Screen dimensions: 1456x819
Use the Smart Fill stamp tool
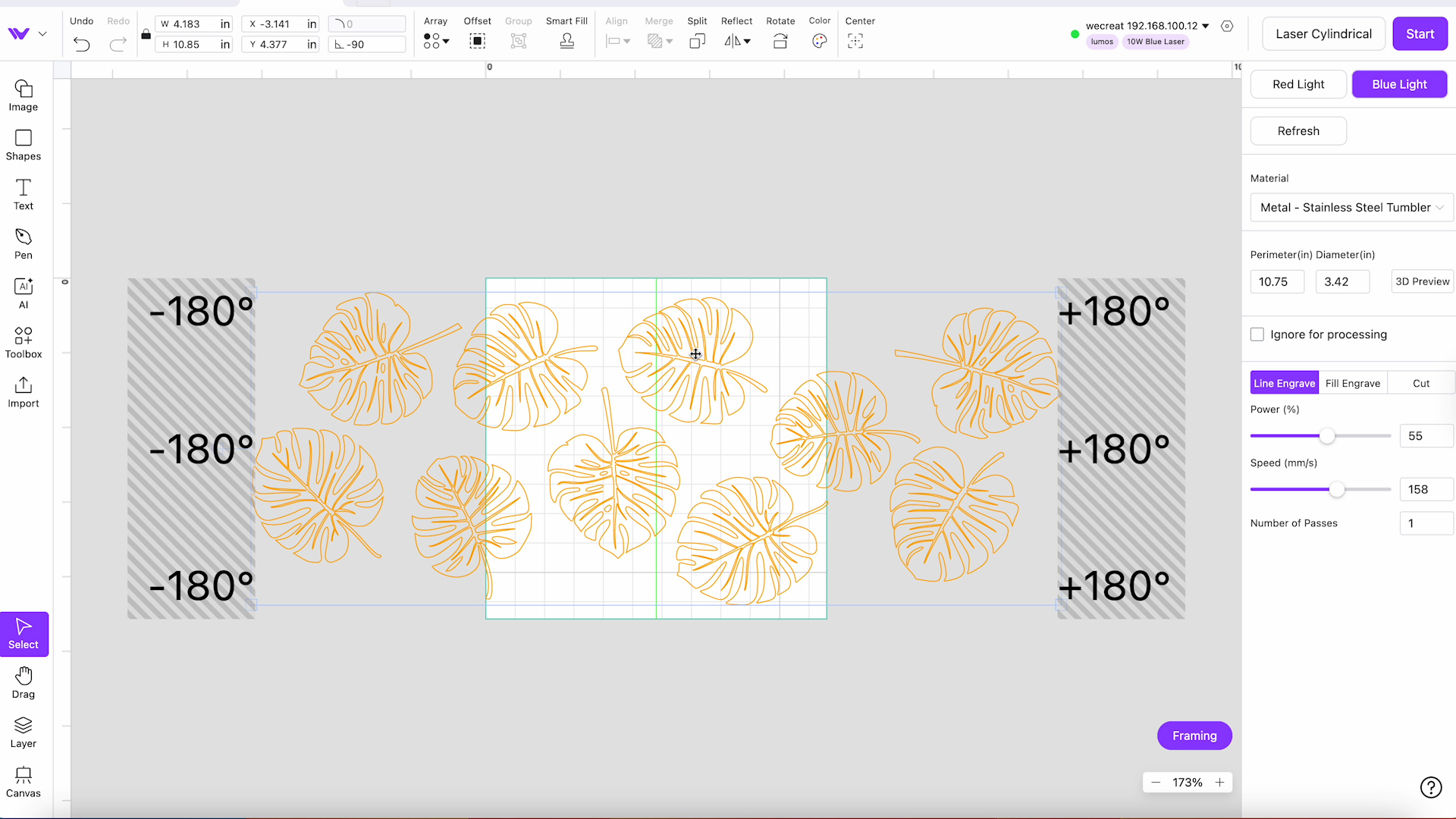pyautogui.click(x=566, y=42)
